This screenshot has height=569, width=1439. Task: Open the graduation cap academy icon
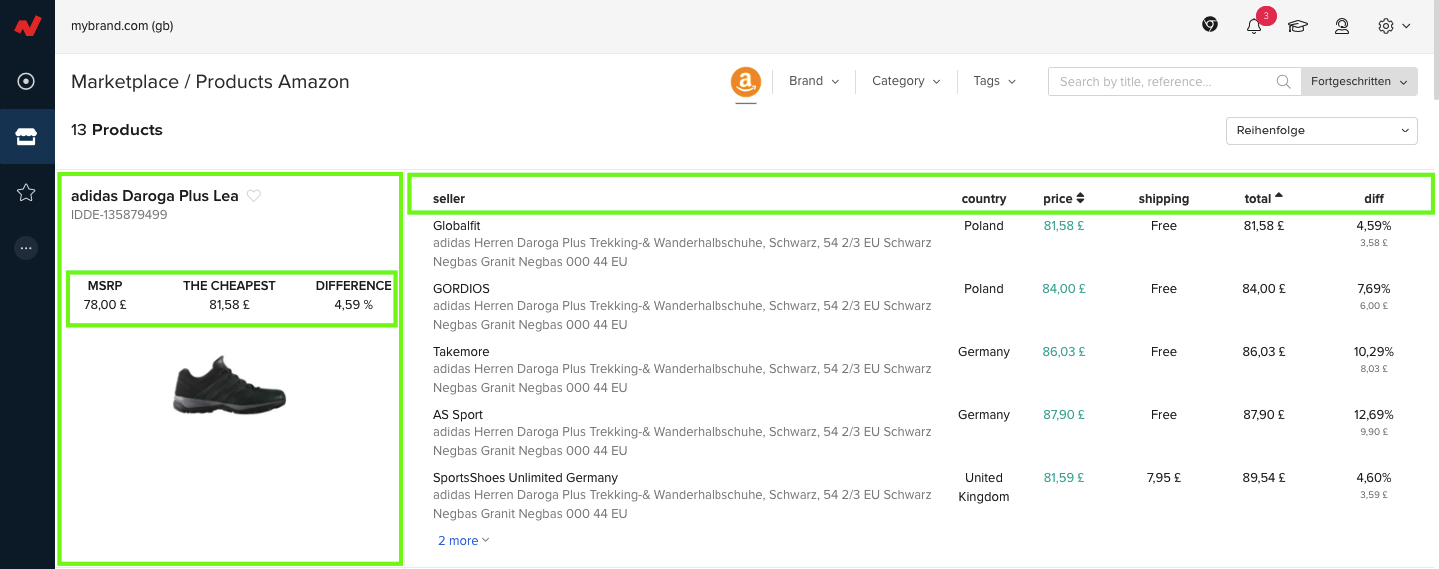[1298, 26]
